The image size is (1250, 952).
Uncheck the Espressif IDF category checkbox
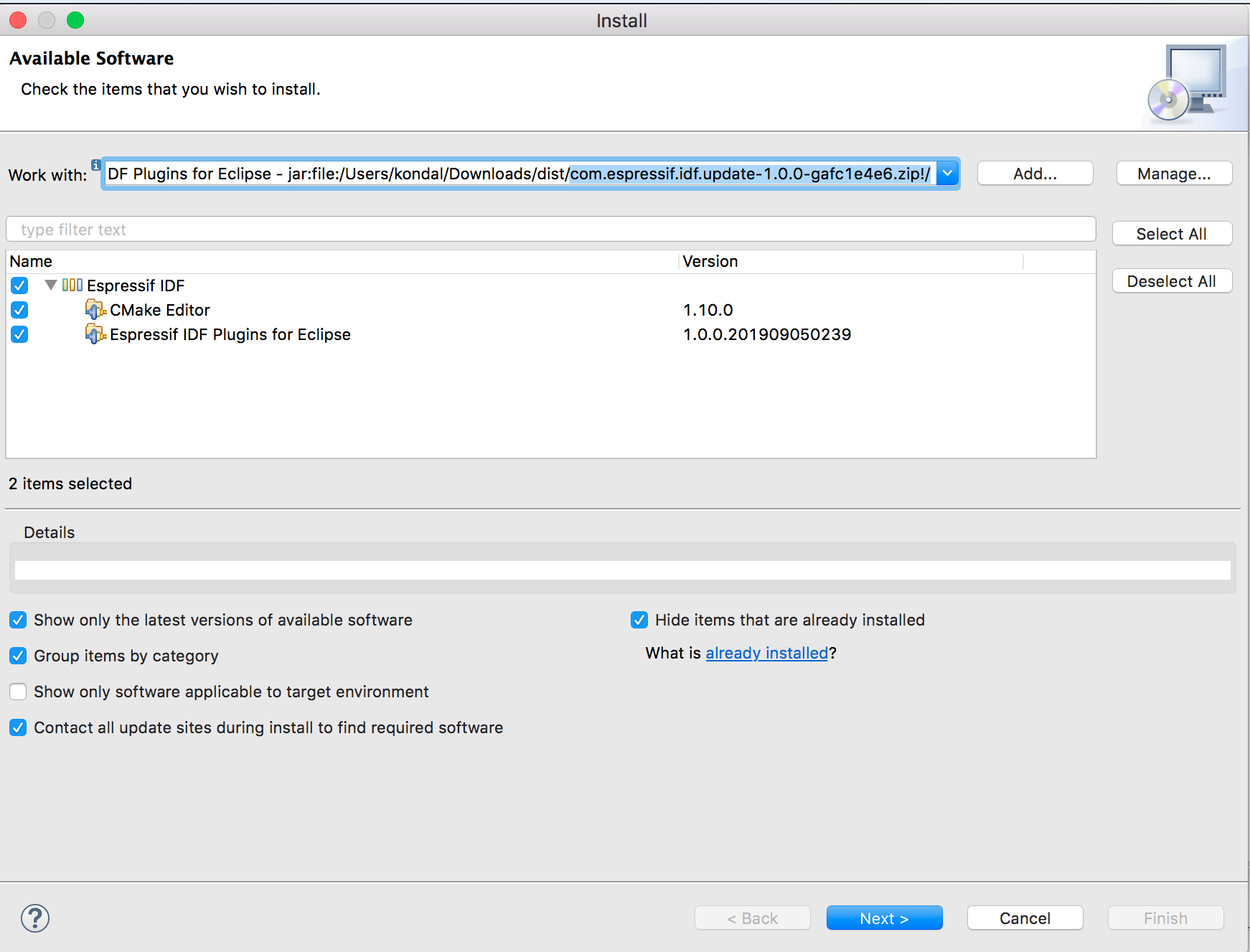(x=19, y=286)
